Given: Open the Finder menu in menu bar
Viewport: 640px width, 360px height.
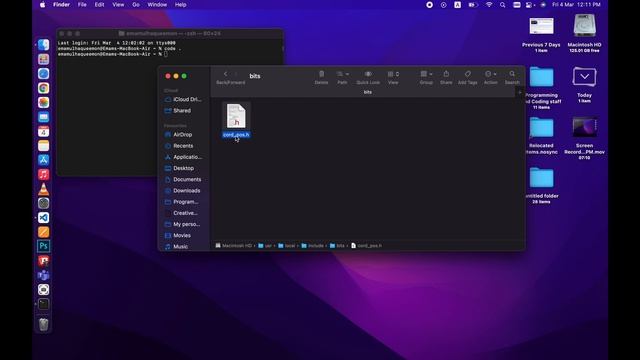Looking at the screenshot, I should 61,4.
